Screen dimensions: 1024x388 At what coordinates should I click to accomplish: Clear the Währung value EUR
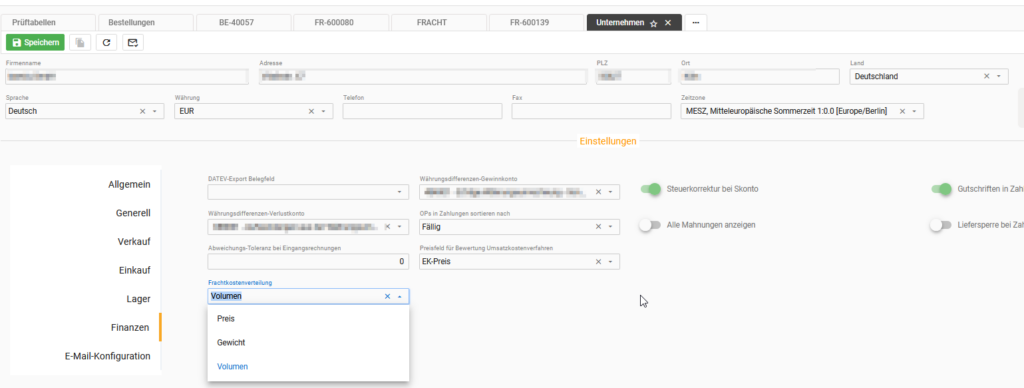pos(312,112)
